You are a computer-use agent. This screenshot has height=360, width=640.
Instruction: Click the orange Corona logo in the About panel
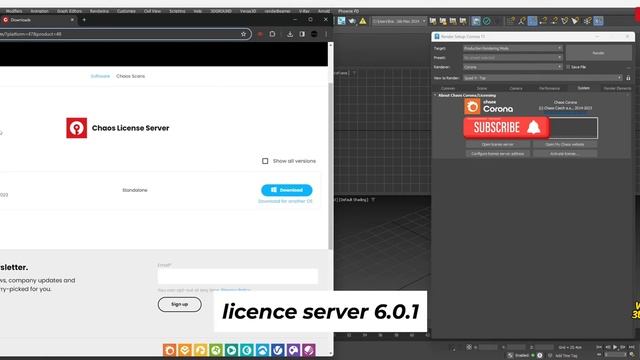472,107
